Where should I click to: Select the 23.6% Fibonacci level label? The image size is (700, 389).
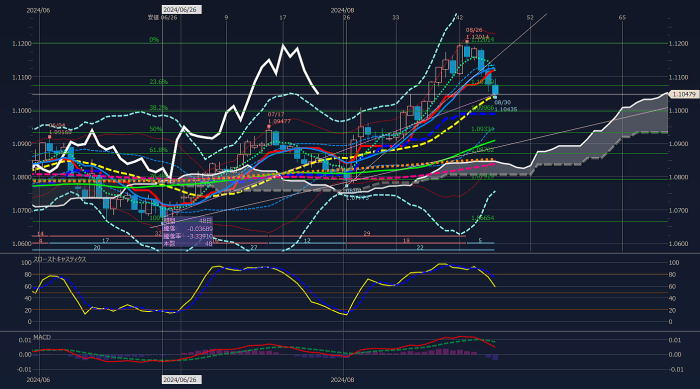(158, 82)
